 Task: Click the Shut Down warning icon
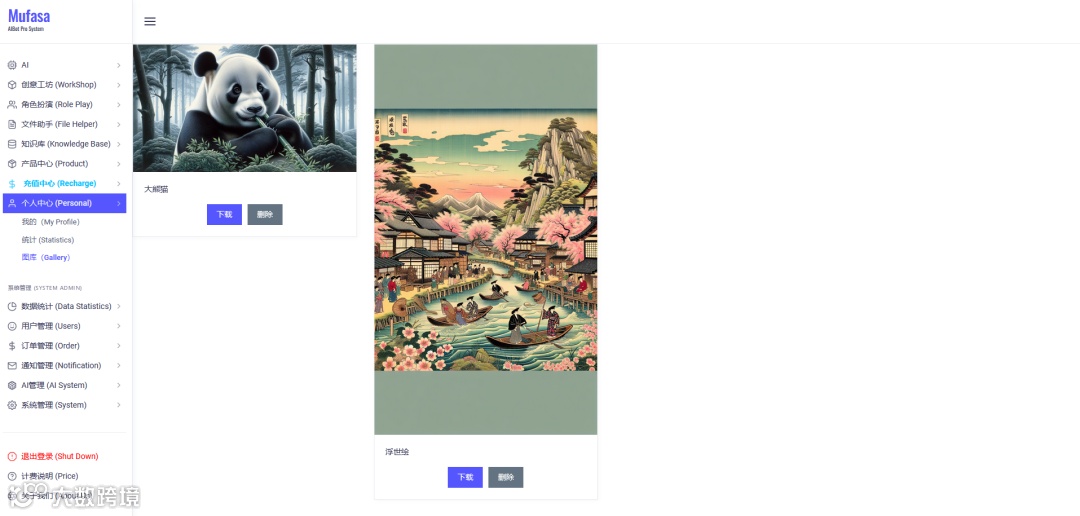[x=12, y=456]
